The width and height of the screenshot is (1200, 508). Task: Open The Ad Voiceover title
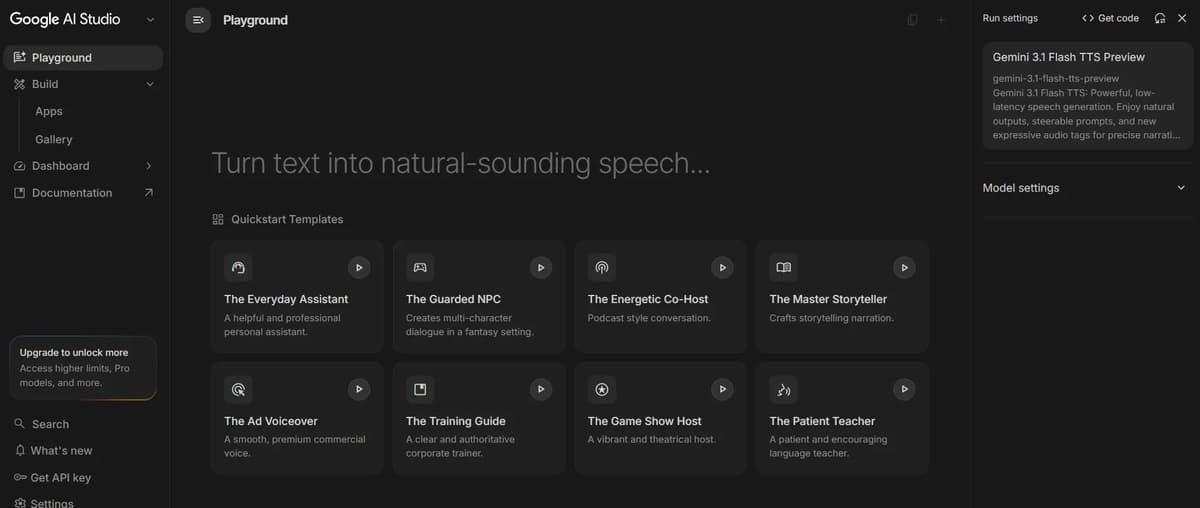coord(271,421)
